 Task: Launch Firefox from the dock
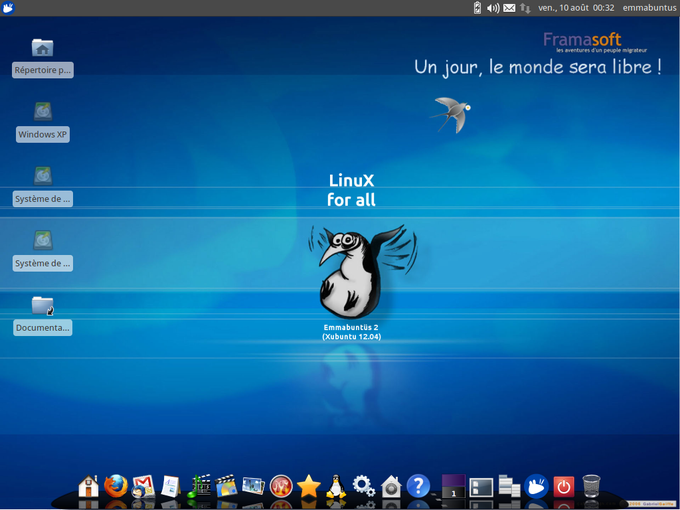(x=116, y=486)
